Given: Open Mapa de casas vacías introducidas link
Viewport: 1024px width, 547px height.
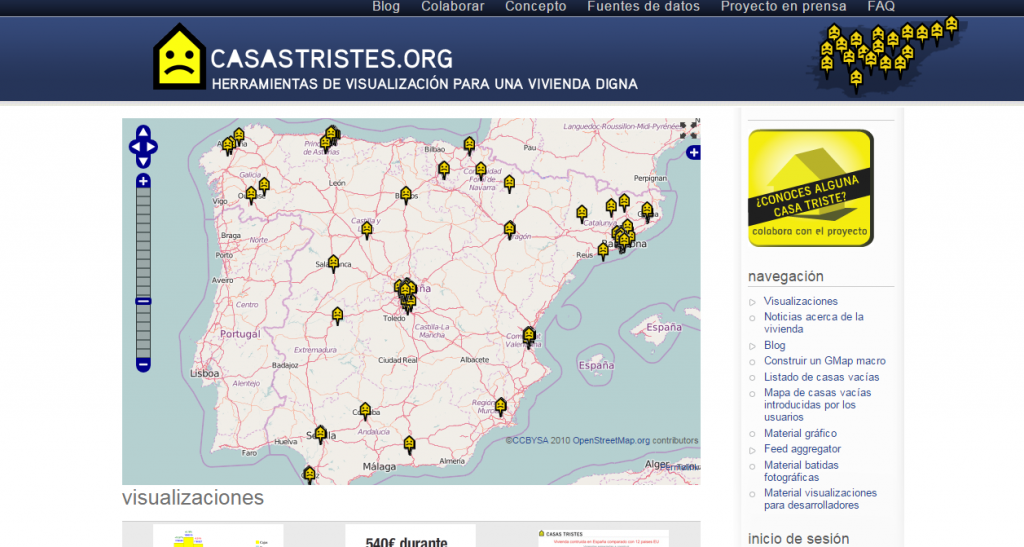Looking at the screenshot, I should pos(818,405).
